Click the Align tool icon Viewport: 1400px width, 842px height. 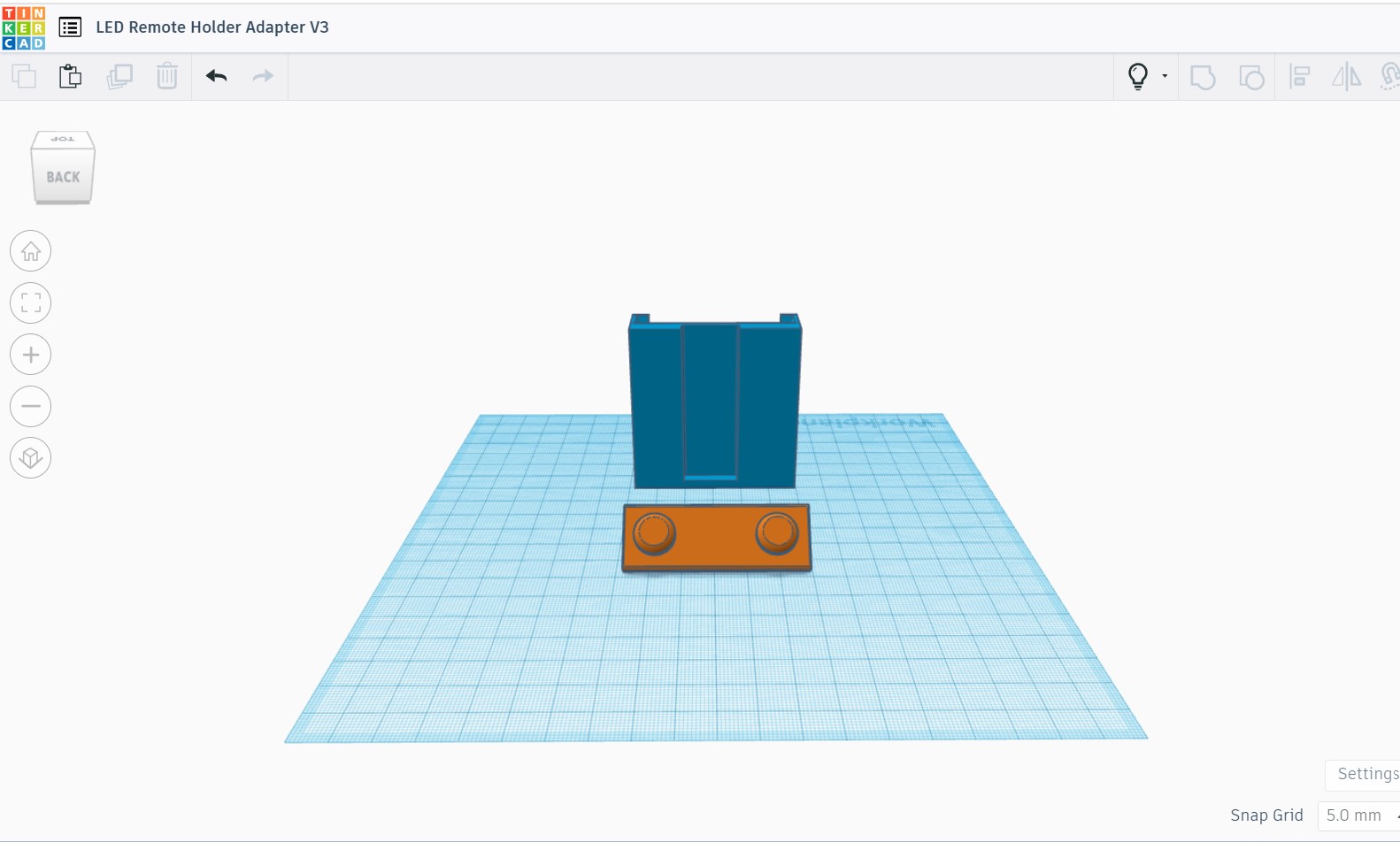(x=1299, y=77)
